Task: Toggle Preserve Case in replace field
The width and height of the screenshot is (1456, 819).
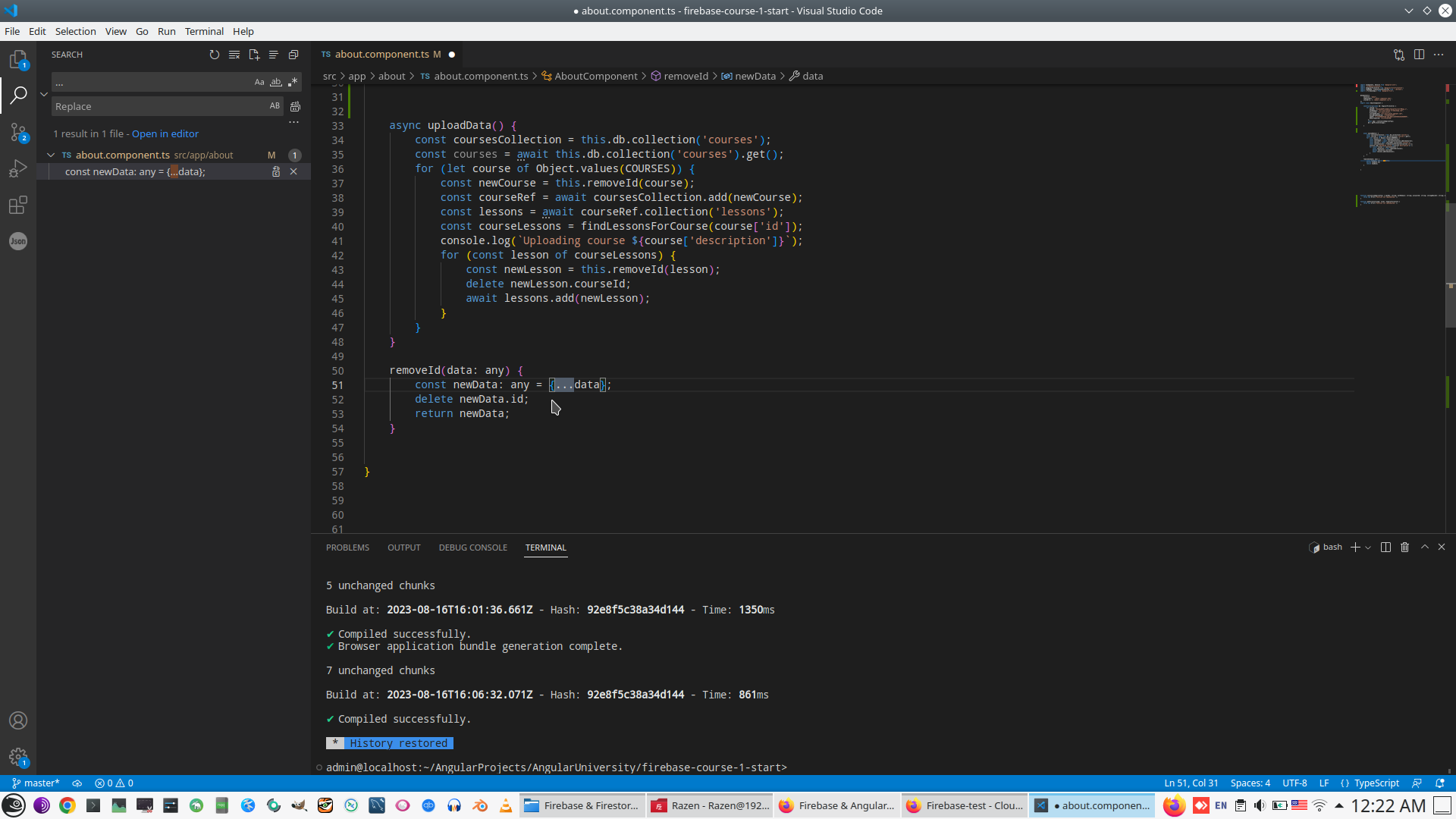Action: coord(275,106)
